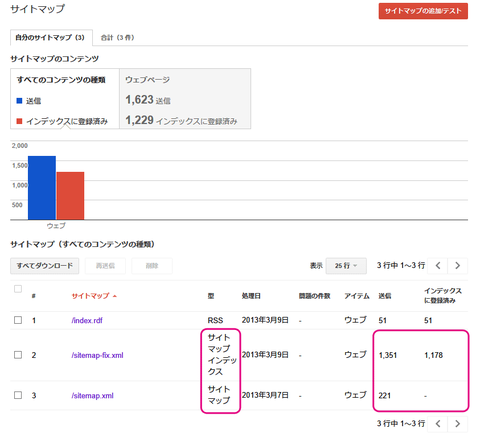Click the red サイトマップの追加/テスト button

tap(423, 11)
